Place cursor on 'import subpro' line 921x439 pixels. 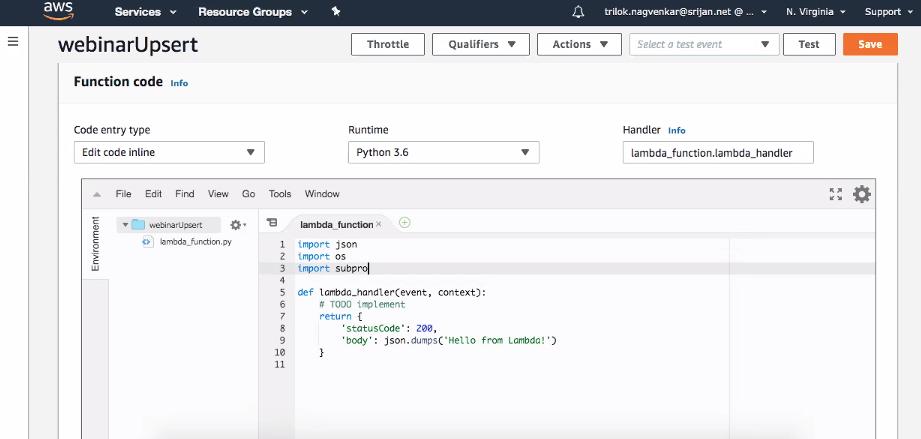(x=333, y=269)
